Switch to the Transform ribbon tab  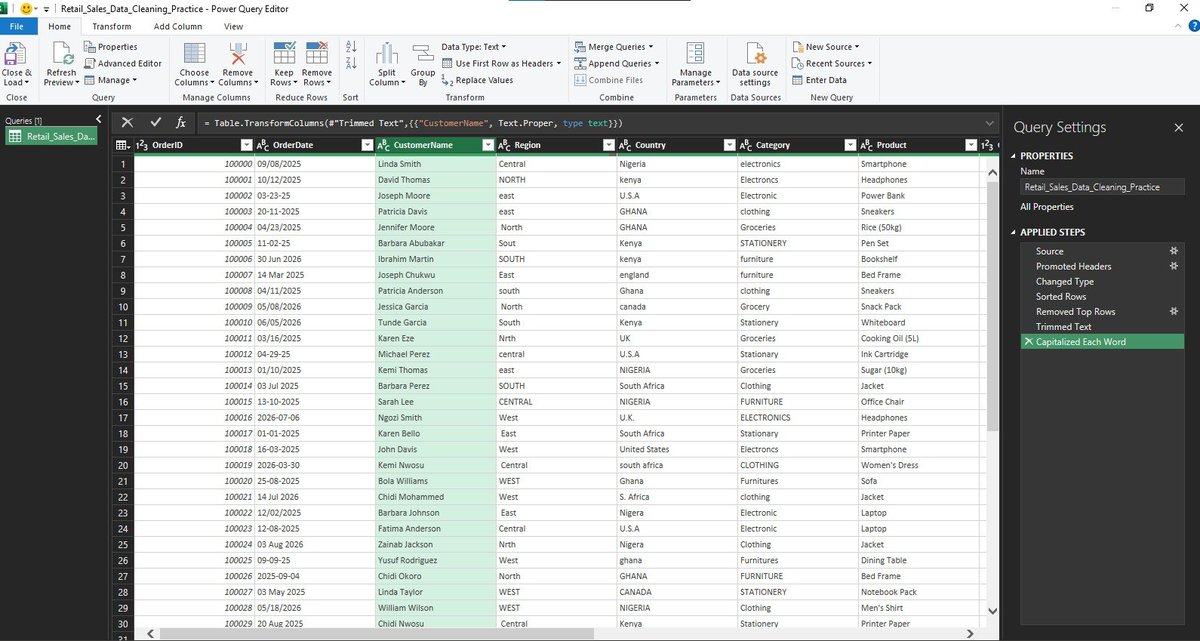tap(111, 27)
